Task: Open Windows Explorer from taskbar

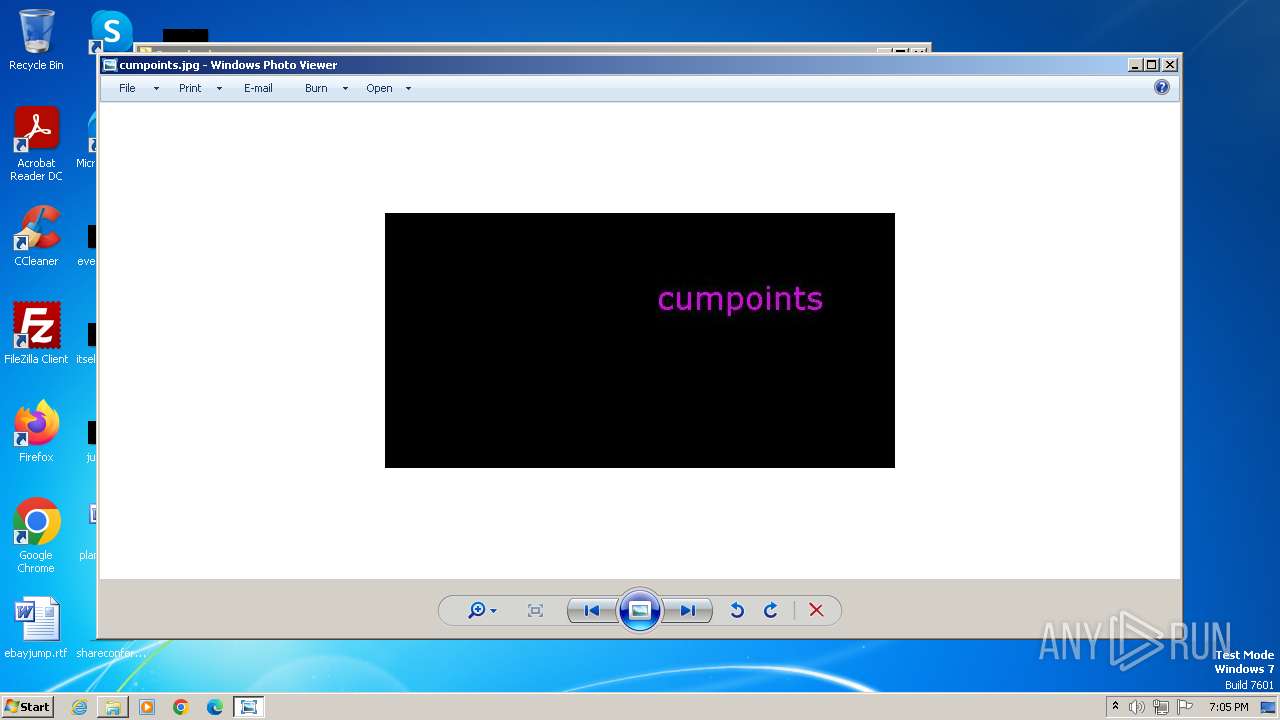Action: (x=113, y=707)
